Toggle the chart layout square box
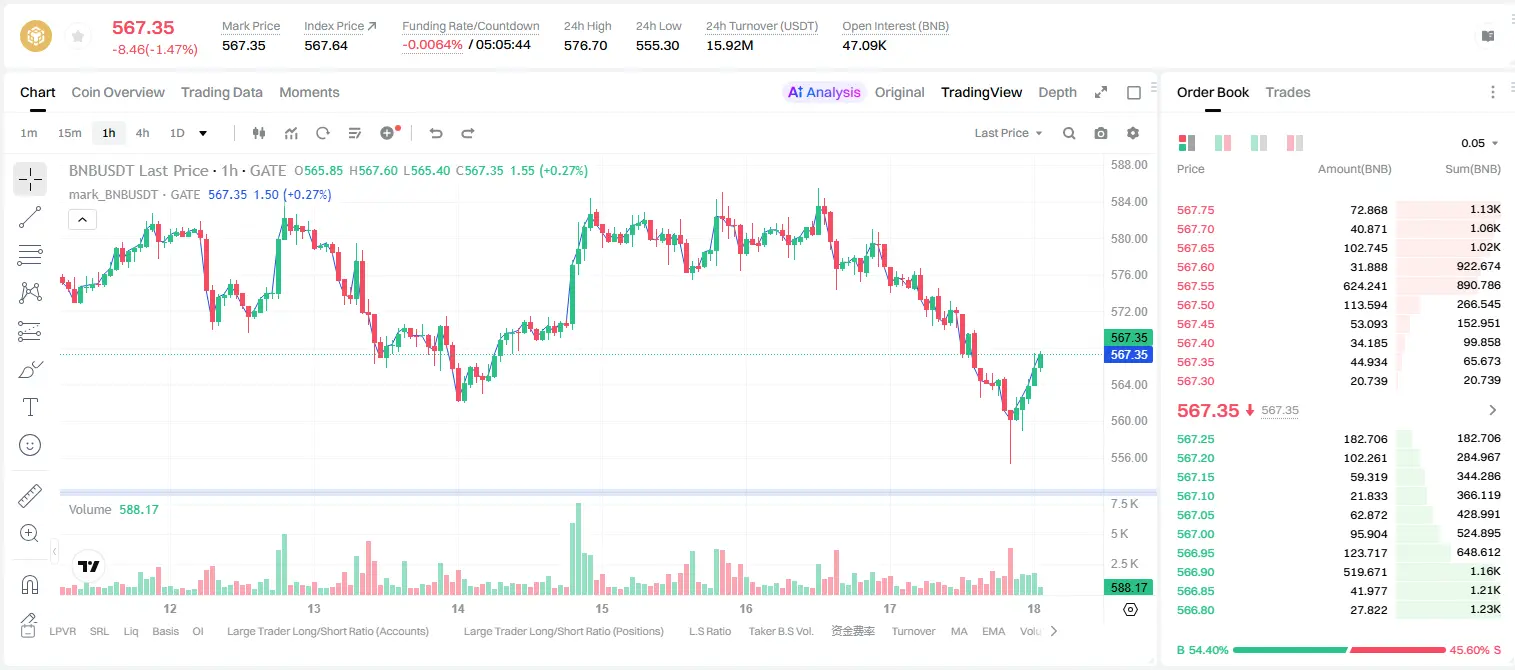This screenshot has height=670, width=1515. (x=1134, y=93)
